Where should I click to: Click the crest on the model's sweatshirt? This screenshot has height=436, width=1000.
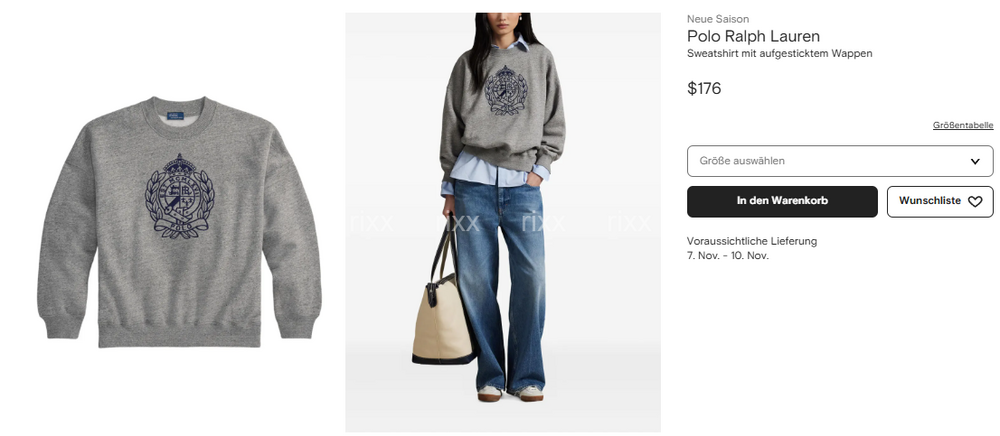click(x=506, y=90)
